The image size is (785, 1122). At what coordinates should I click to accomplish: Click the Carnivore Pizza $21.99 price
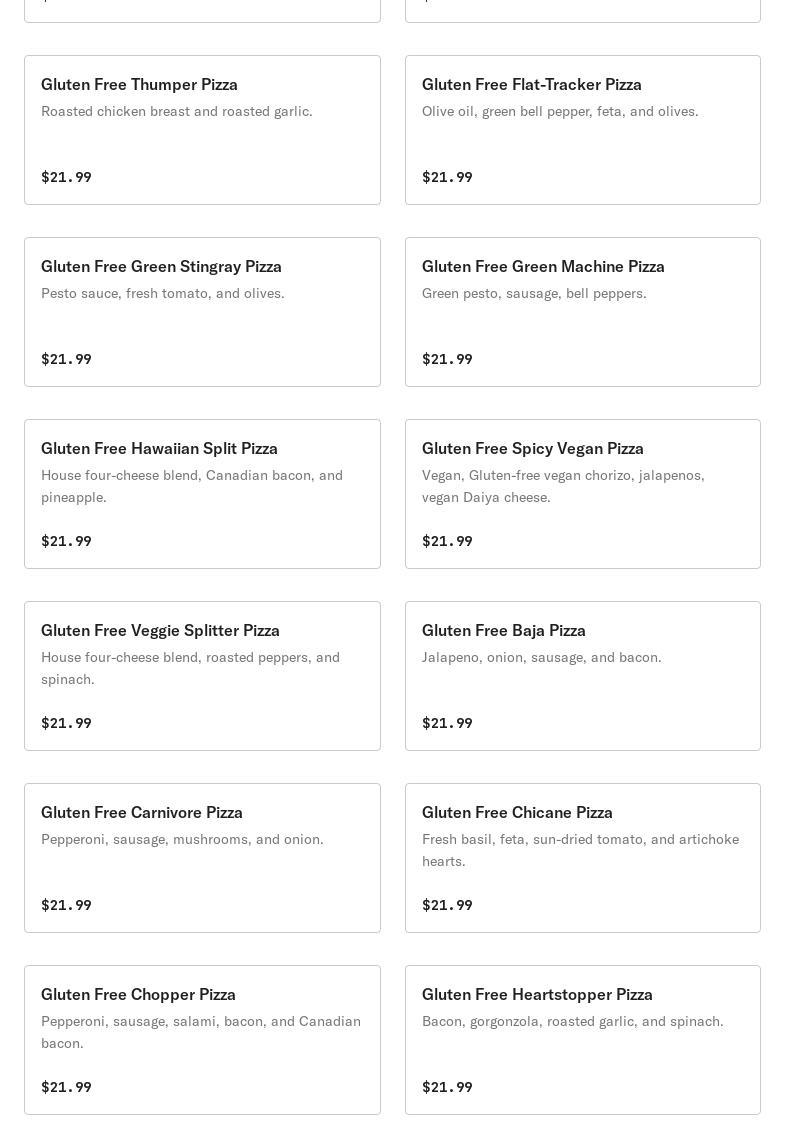click(x=66, y=905)
